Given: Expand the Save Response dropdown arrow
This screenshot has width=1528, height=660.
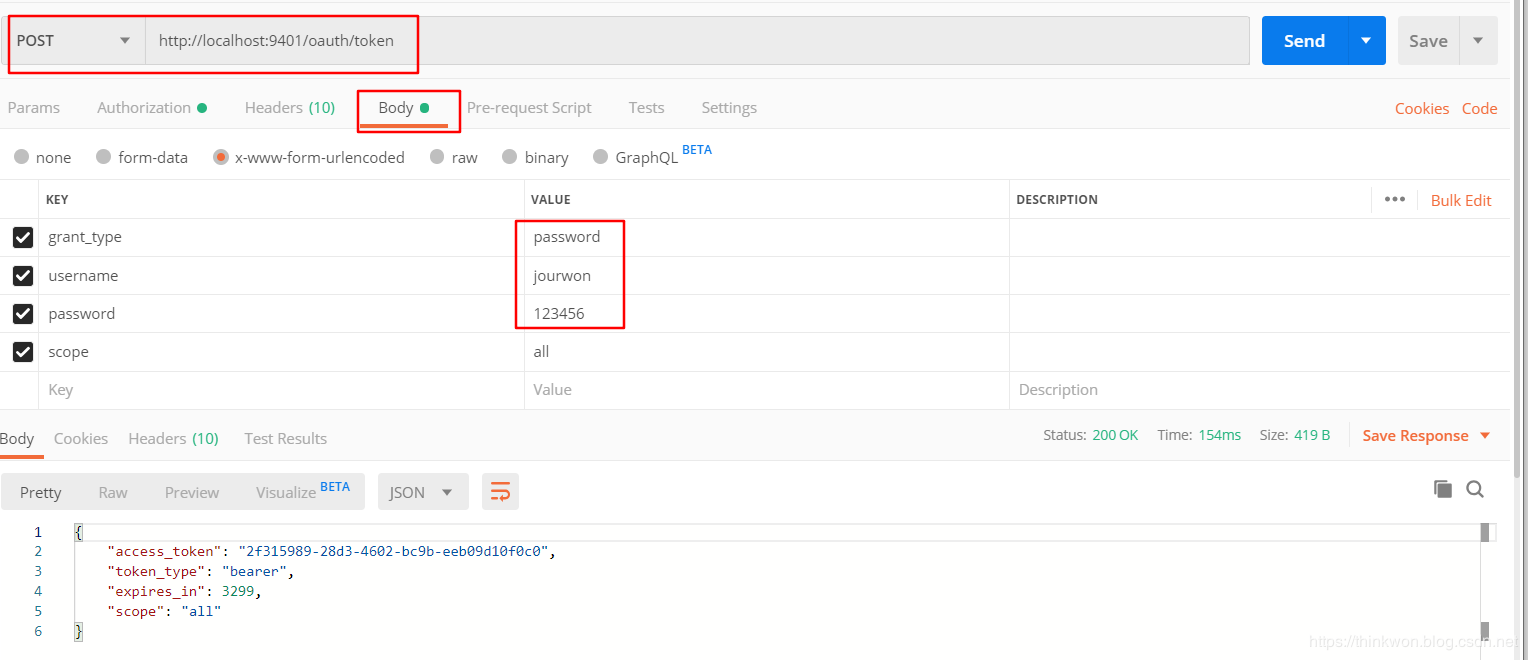Looking at the screenshot, I should (1485, 436).
